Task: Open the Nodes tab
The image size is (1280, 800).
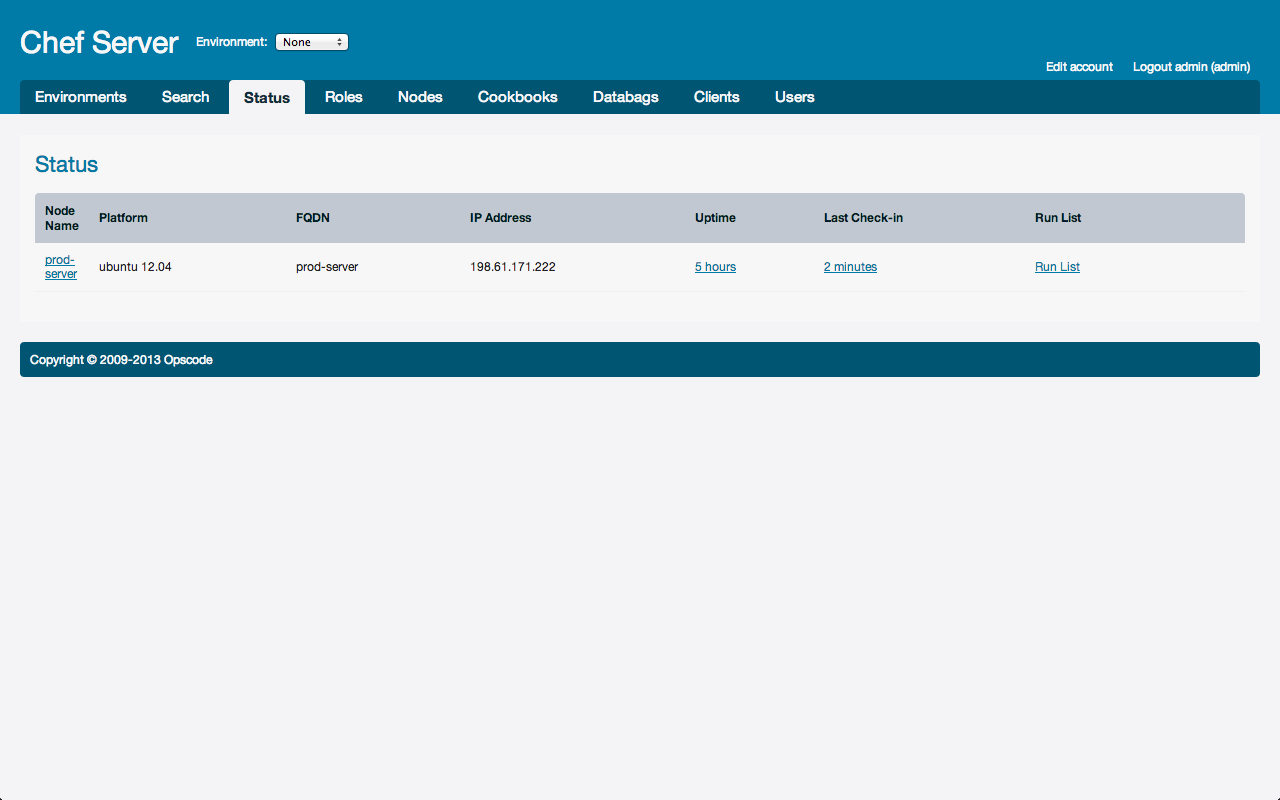Action: [x=420, y=97]
